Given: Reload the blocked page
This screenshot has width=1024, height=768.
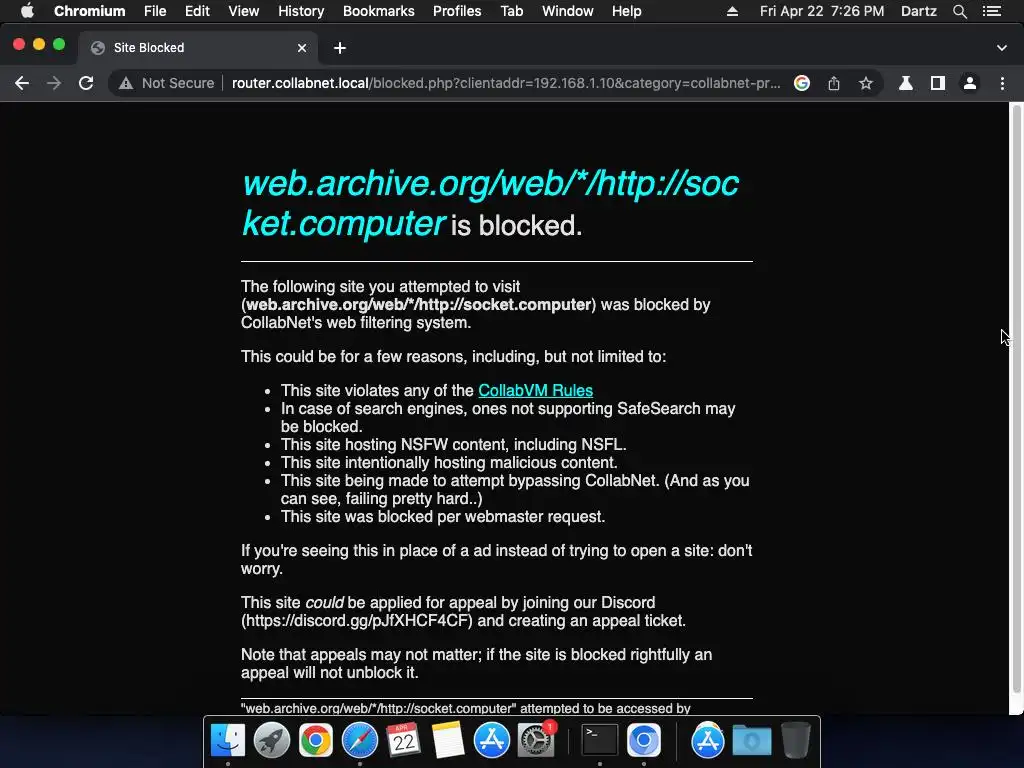Looking at the screenshot, I should (86, 83).
